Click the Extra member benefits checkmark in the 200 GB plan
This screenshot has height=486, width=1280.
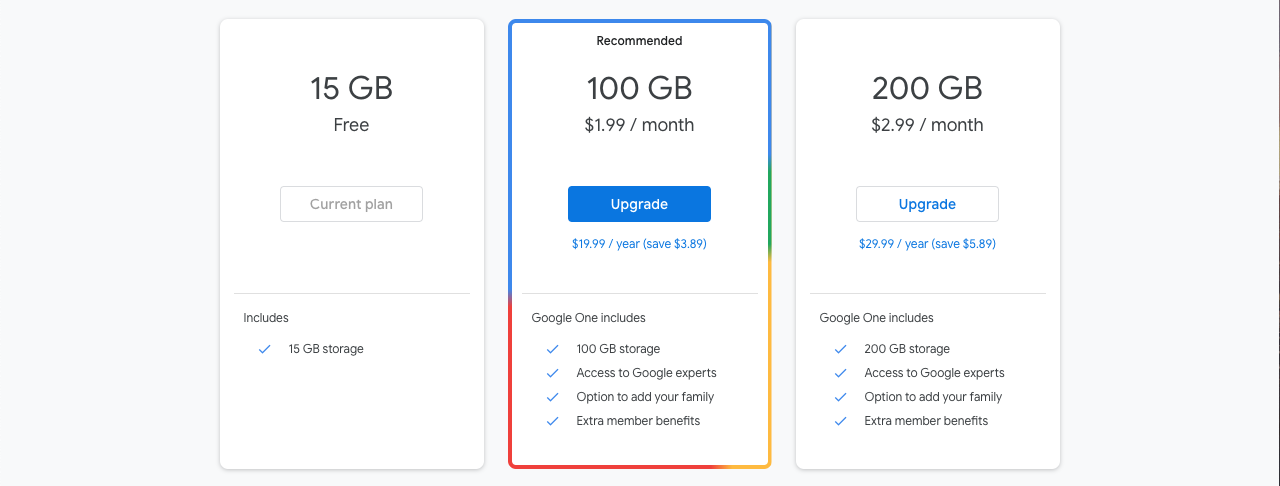coord(840,421)
